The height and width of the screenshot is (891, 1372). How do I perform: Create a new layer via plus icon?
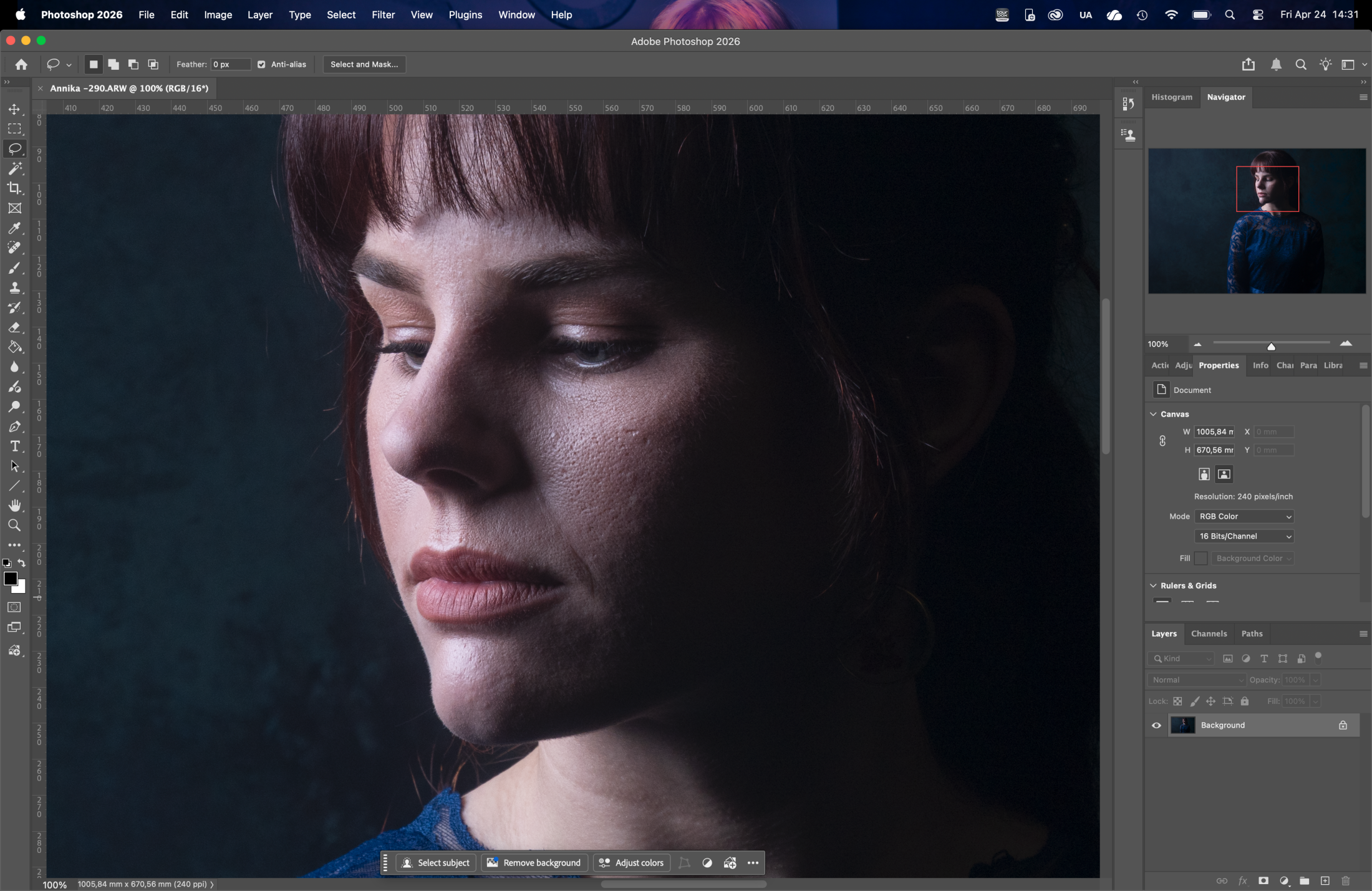pos(1325,881)
